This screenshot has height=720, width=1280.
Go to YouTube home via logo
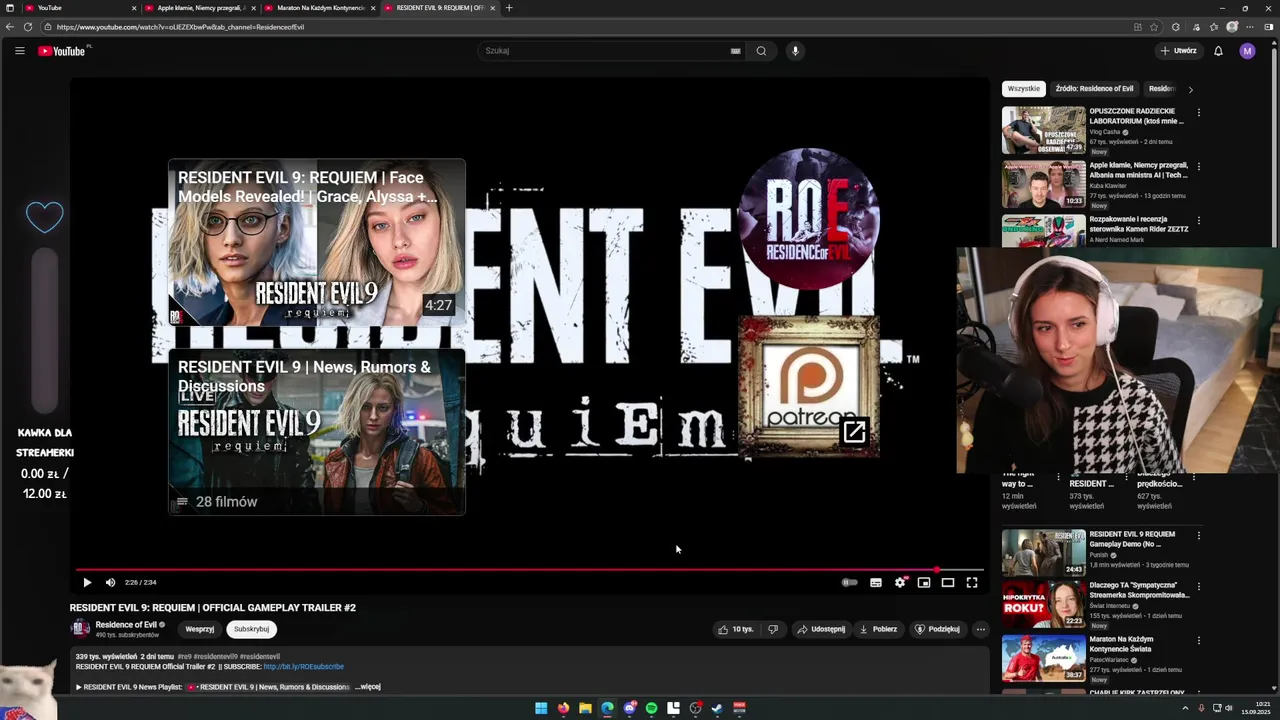click(62, 51)
